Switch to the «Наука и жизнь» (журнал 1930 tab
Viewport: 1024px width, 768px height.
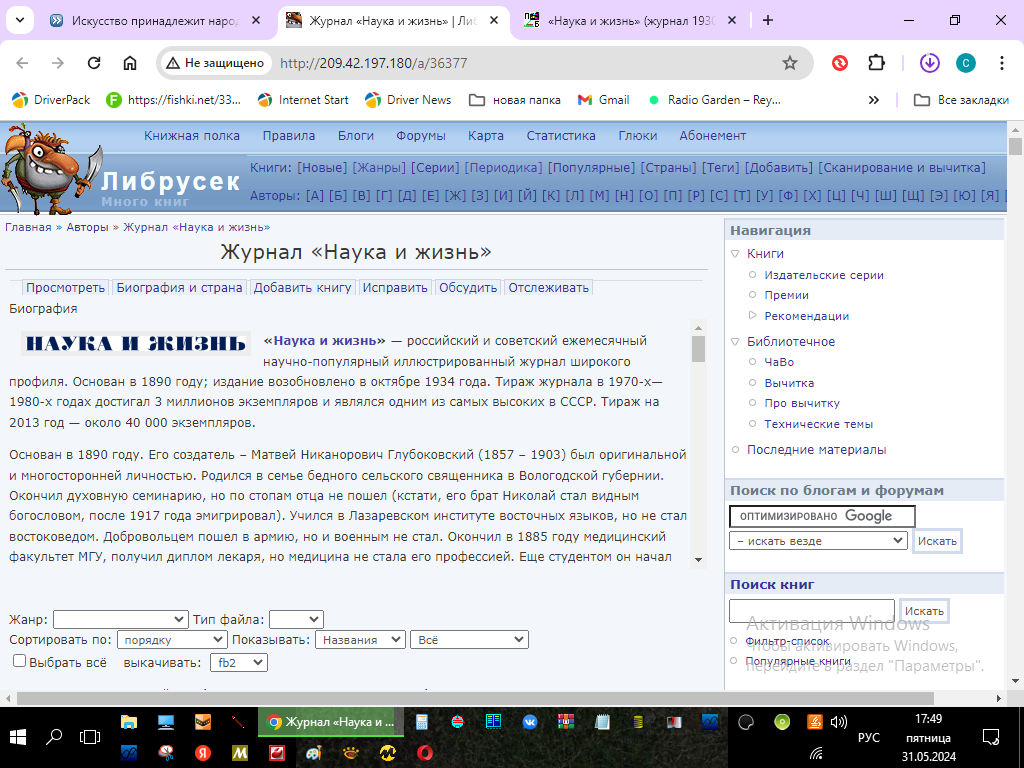coord(632,20)
